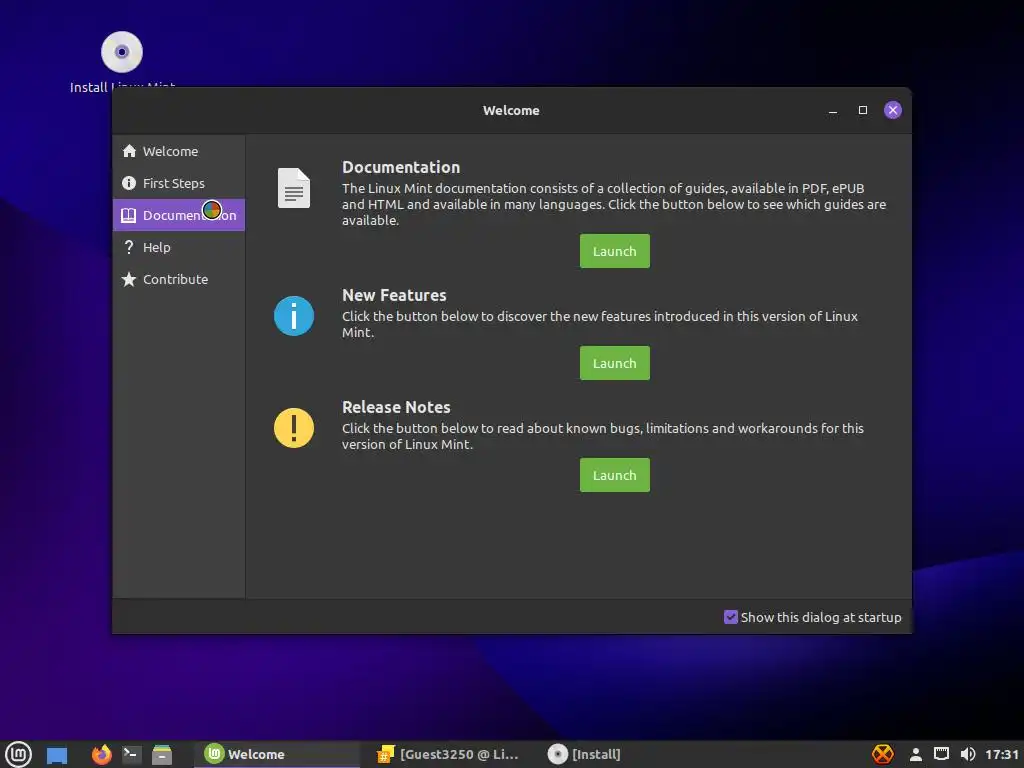The width and height of the screenshot is (1024, 768).
Task: Open the Terminal launcher in the panel
Action: pos(131,754)
